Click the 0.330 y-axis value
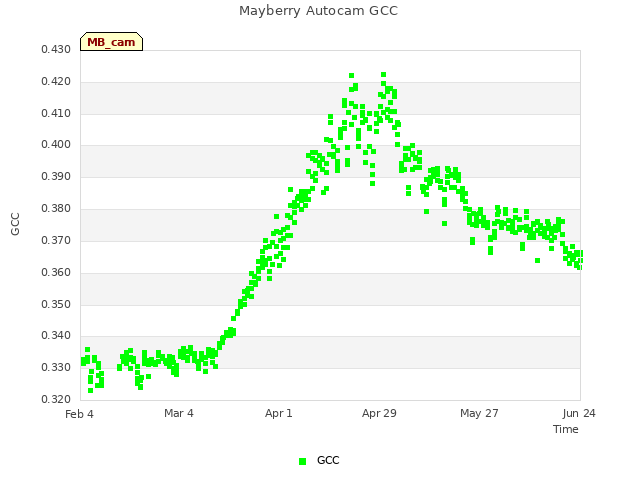Viewport: 640px width, 480px height. coord(56,367)
